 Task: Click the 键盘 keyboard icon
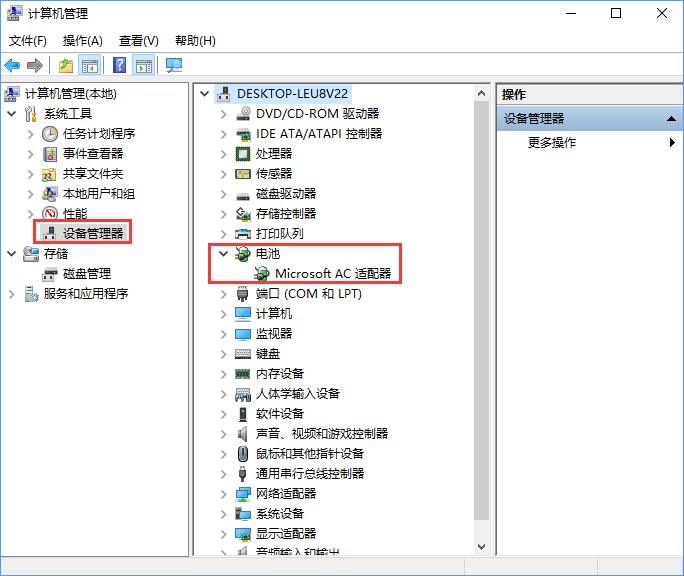[x=243, y=354]
